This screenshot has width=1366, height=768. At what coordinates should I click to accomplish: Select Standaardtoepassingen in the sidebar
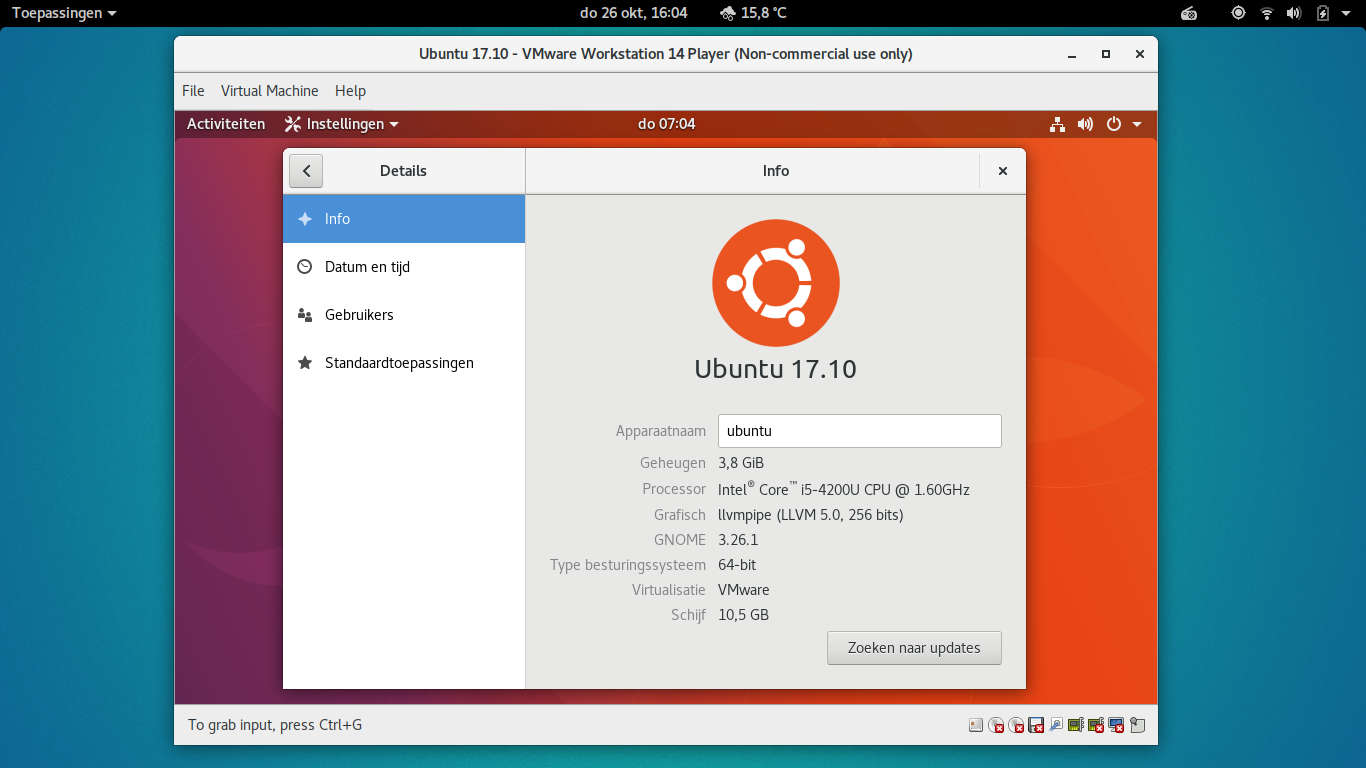(x=404, y=363)
